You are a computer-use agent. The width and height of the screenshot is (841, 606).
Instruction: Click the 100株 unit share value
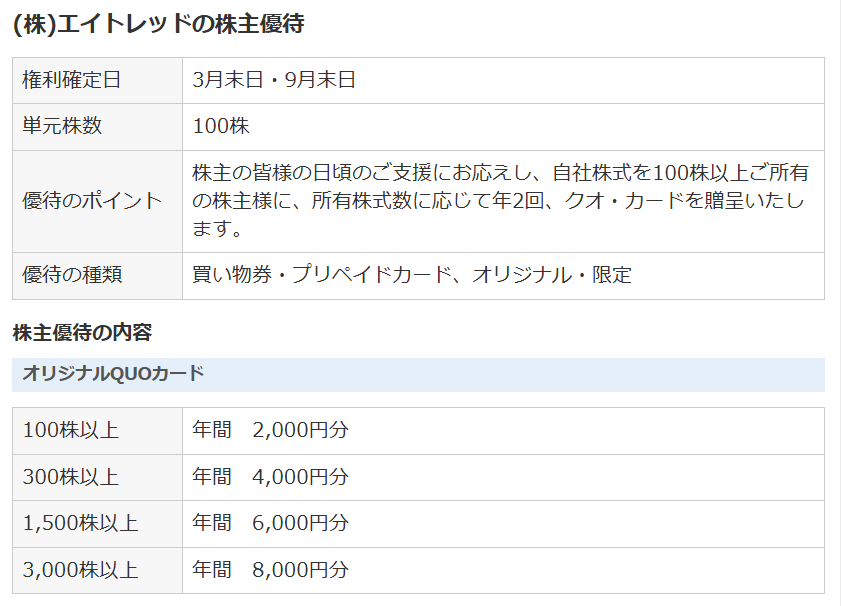click(221, 127)
